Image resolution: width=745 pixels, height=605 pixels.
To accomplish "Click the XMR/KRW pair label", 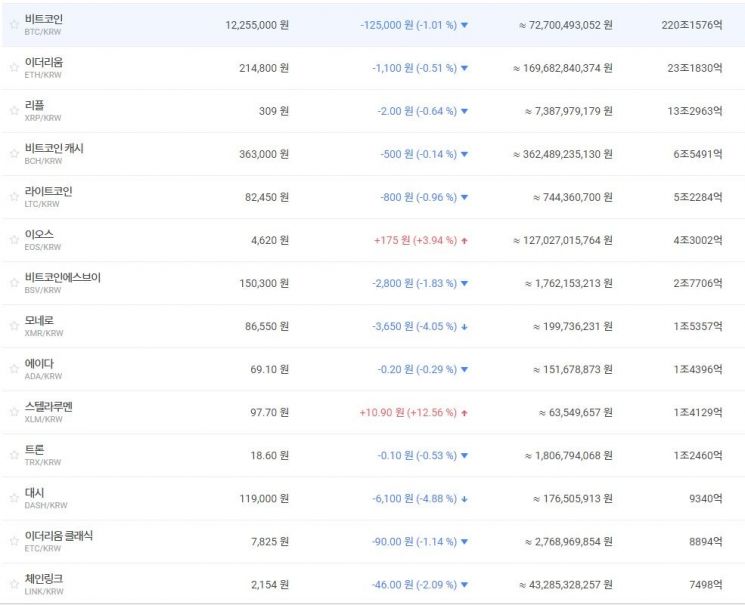I will coord(44,333).
